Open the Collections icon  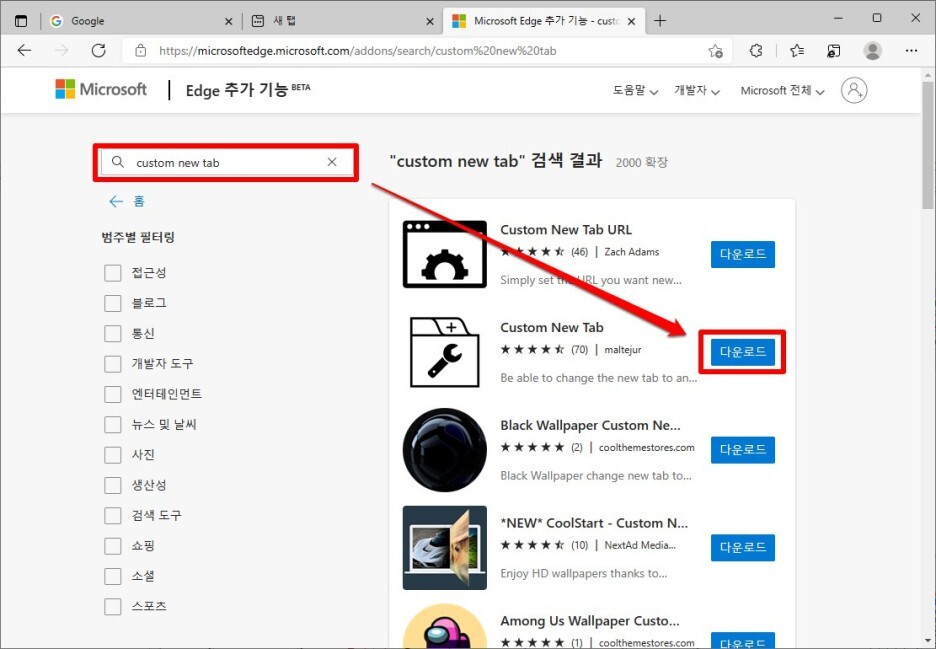834,51
